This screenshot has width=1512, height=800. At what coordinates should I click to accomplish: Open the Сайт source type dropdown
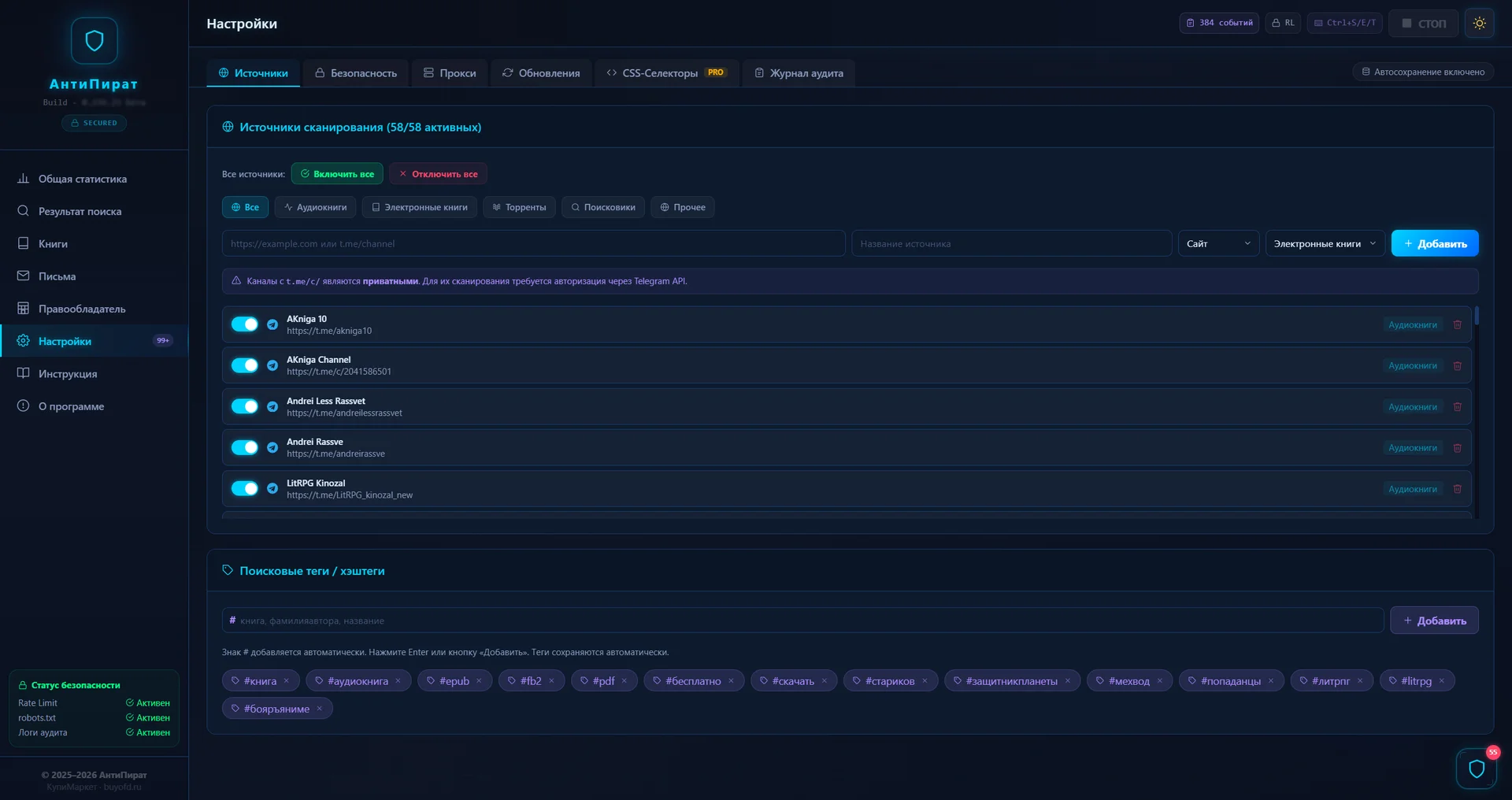(x=1218, y=243)
